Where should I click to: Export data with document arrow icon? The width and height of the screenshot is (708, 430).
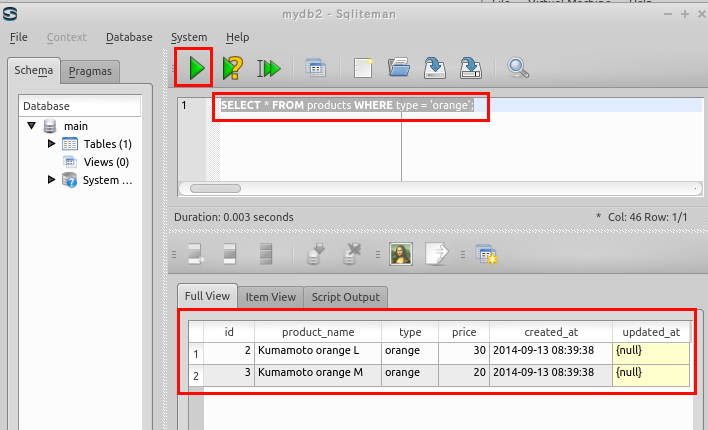[437, 254]
